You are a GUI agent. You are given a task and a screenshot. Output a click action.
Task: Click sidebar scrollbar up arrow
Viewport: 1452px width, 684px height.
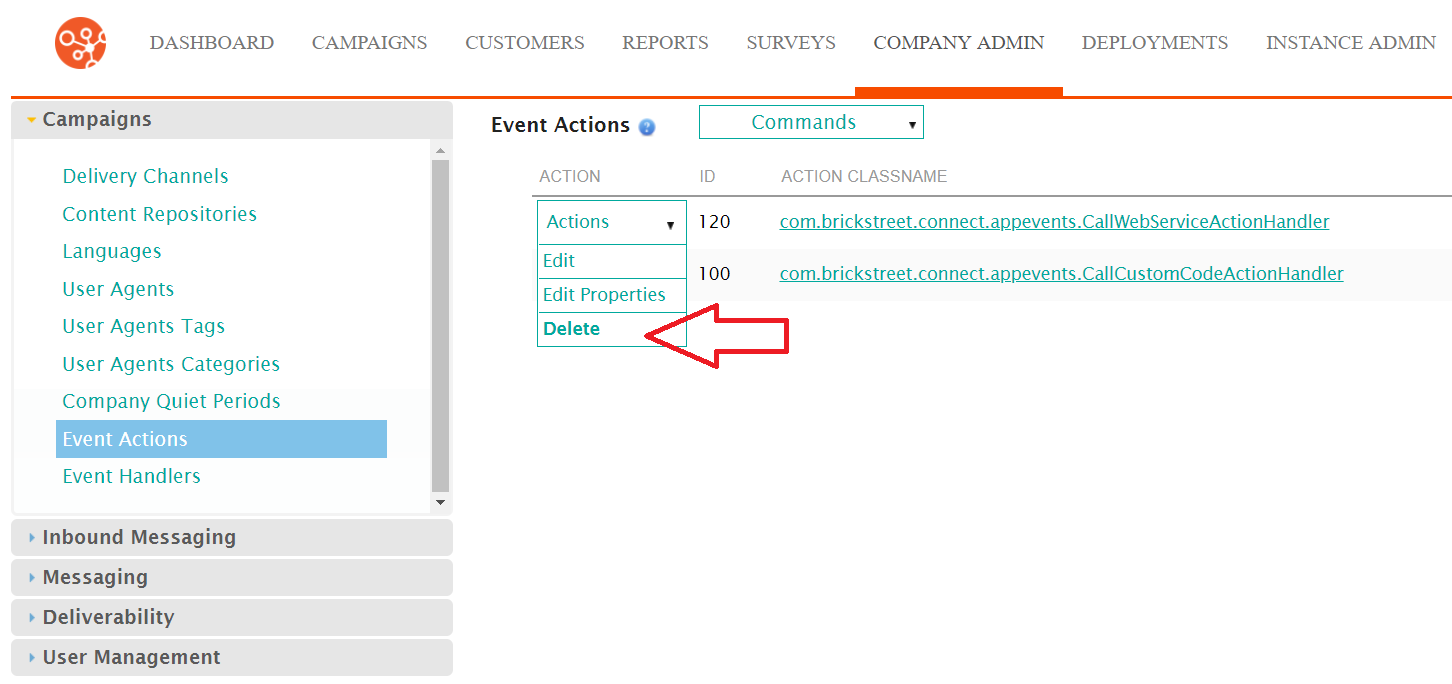click(440, 151)
